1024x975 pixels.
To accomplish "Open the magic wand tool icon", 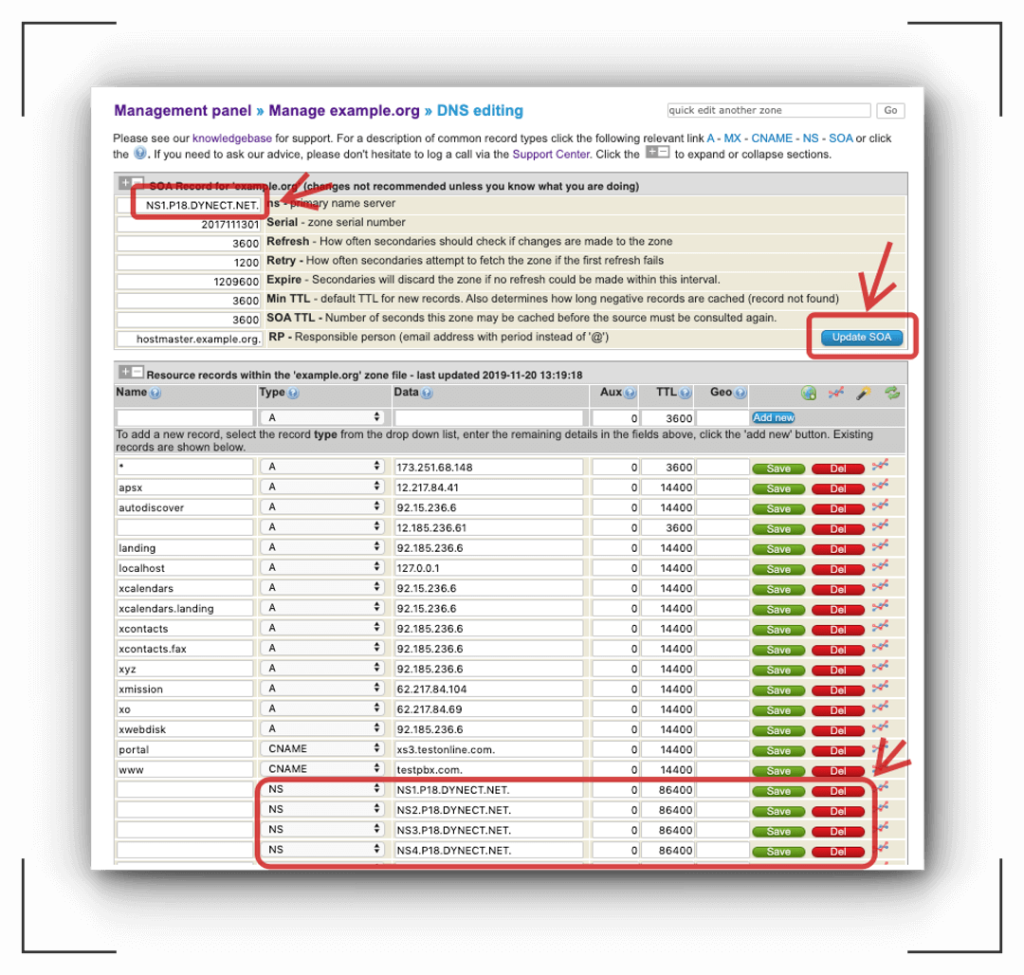I will (x=863, y=393).
